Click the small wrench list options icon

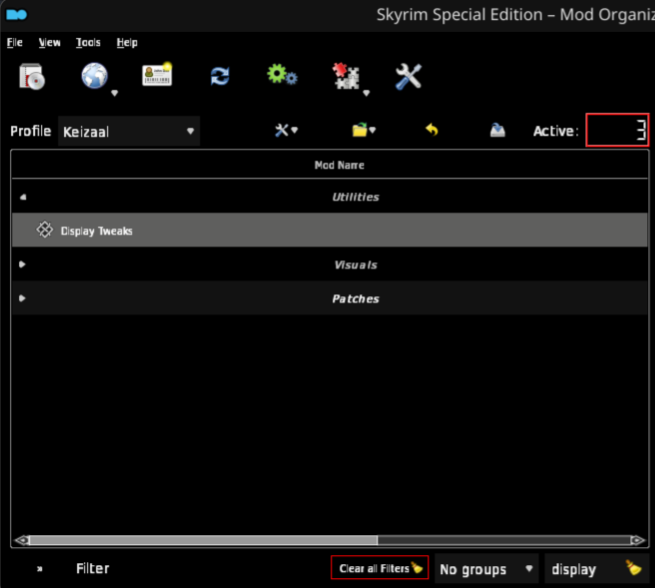pos(286,131)
